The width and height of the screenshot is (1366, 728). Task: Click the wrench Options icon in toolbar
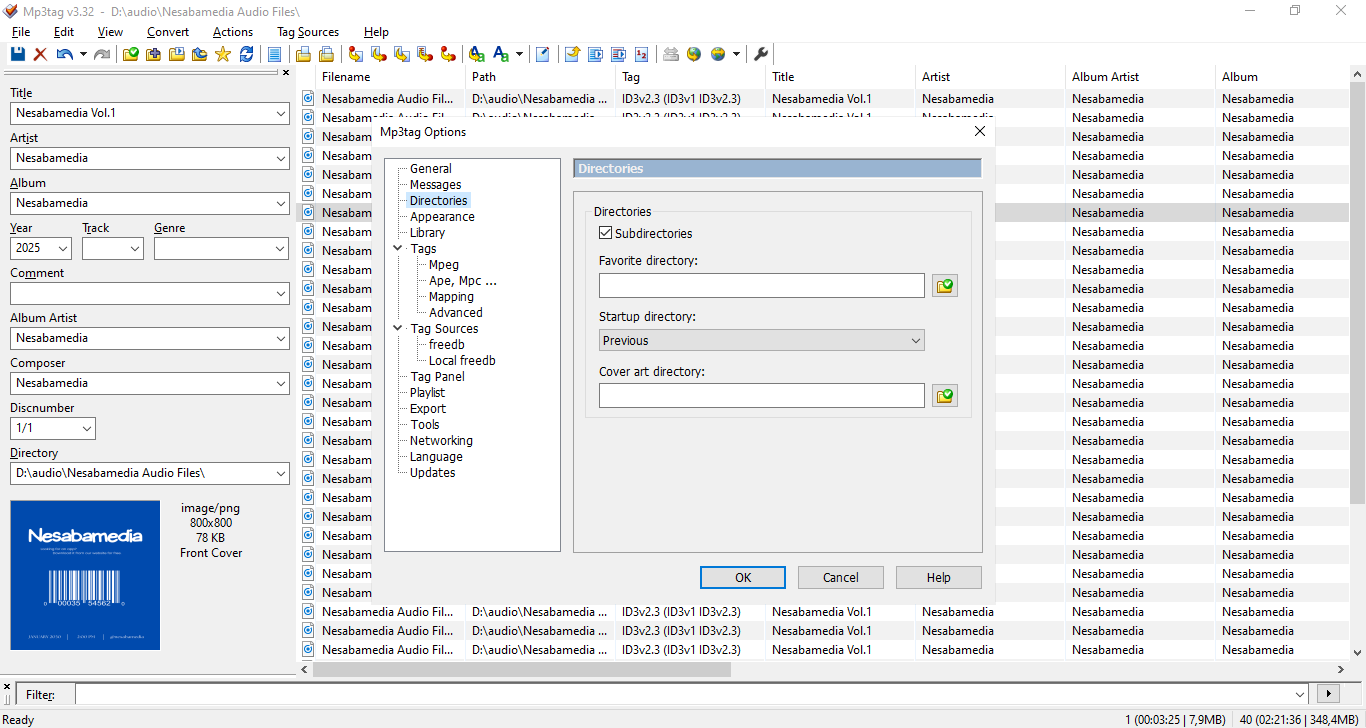761,54
